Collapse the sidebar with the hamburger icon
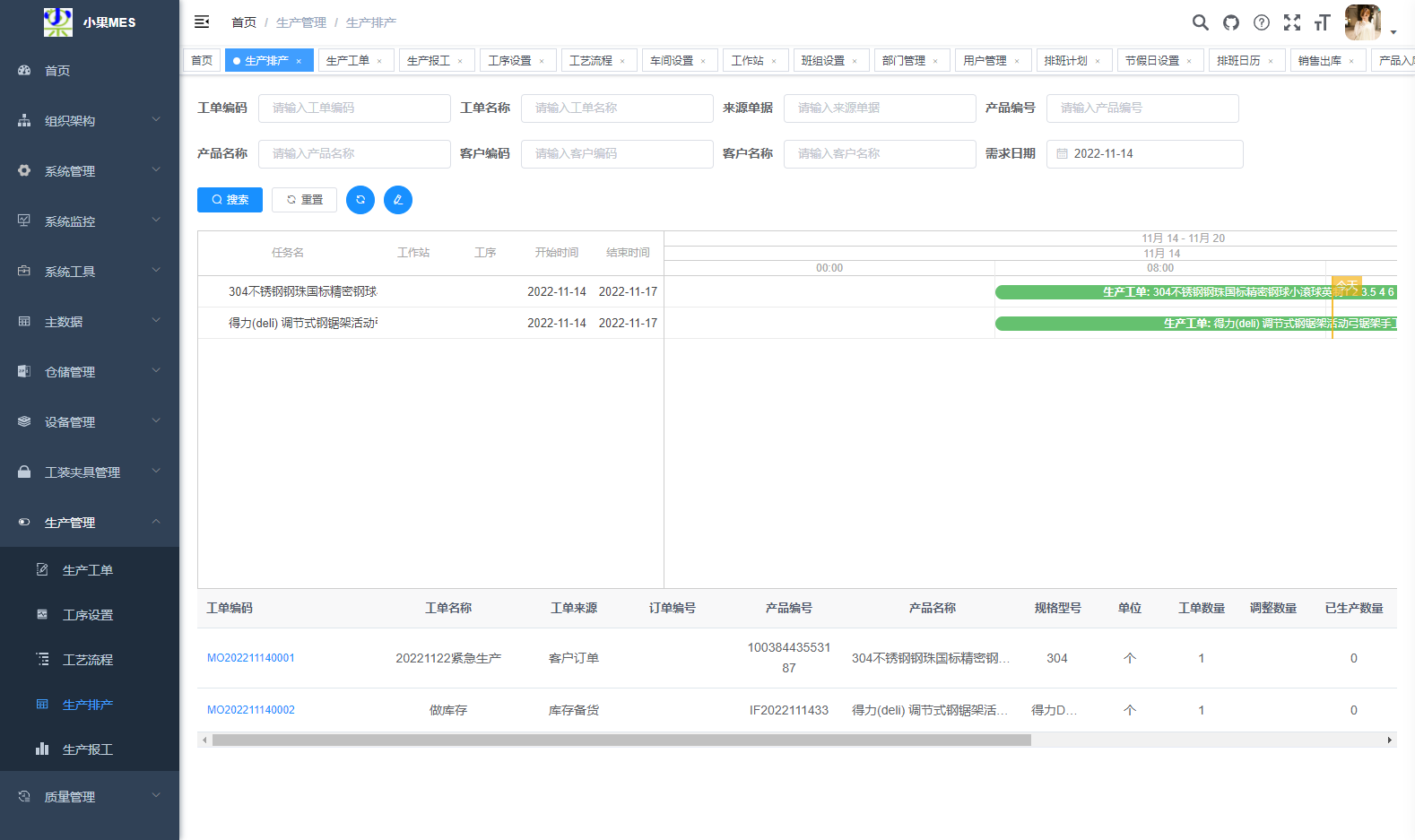This screenshot has width=1415, height=840. pyautogui.click(x=202, y=22)
